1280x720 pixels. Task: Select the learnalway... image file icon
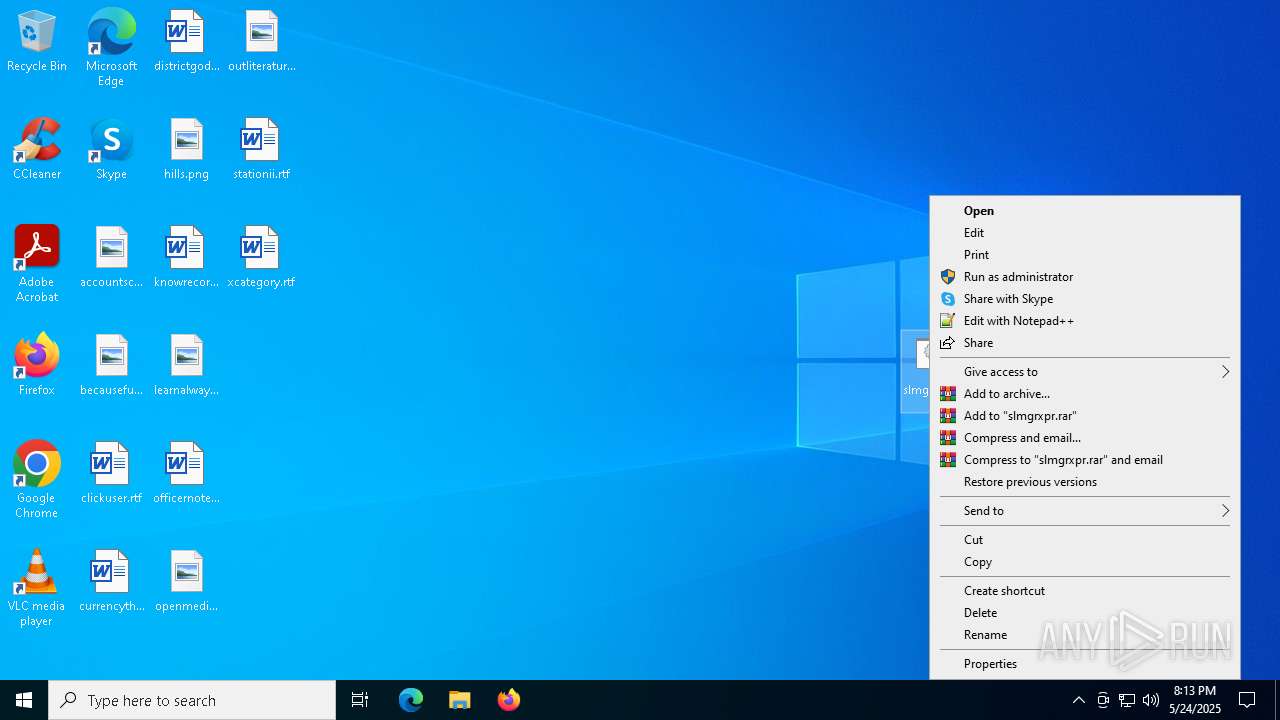(x=186, y=366)
